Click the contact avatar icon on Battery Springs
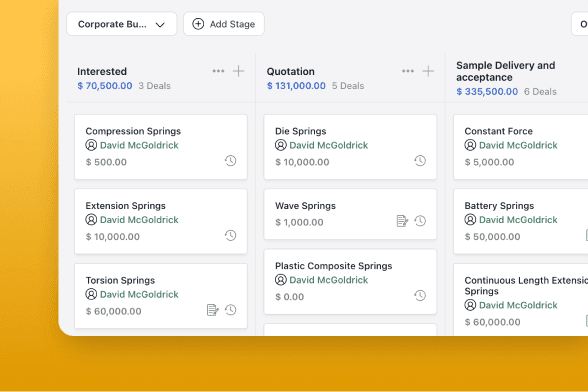The image size is (588, 392). pos(470,219)
